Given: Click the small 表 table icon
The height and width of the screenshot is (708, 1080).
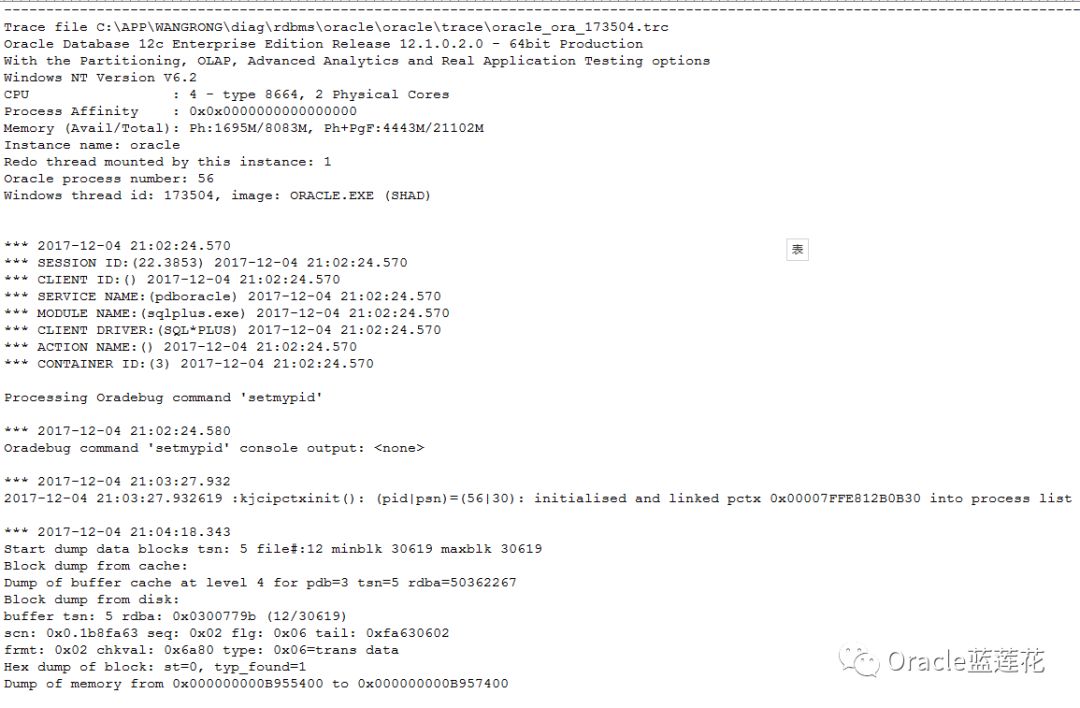Looking at the screenshot, I should pyautogui.click(x=797, y=249).
